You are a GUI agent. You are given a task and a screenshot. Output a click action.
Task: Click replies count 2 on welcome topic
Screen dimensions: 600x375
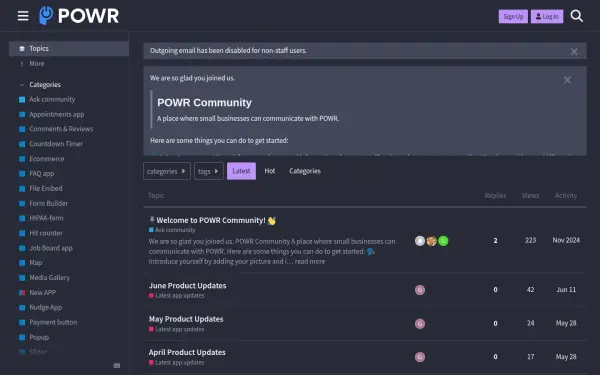495,241
